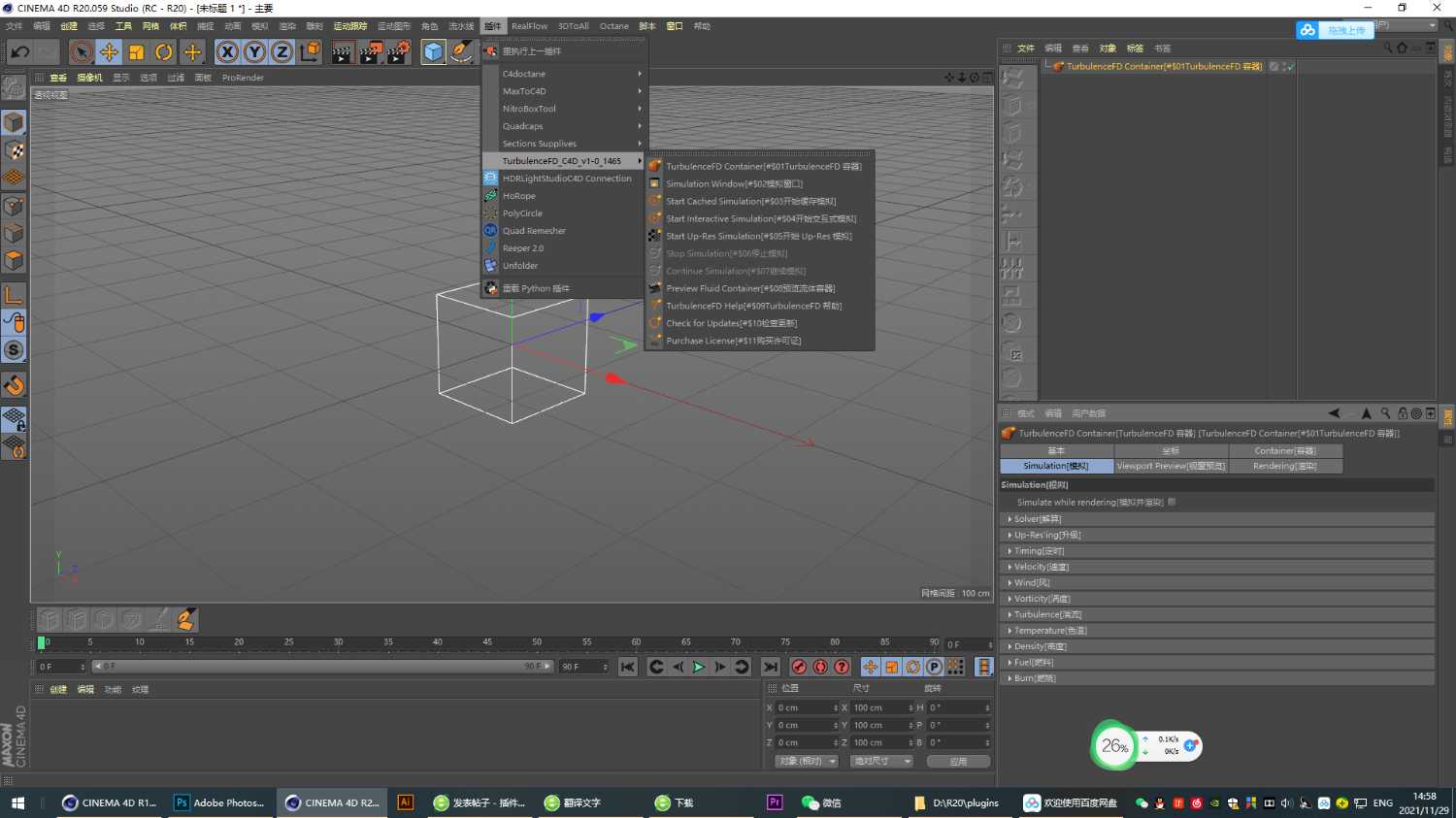The width and height of the screenshot is (1456, 818).
Task: Click Record Active Objects button
Action: tap(799, 667)
